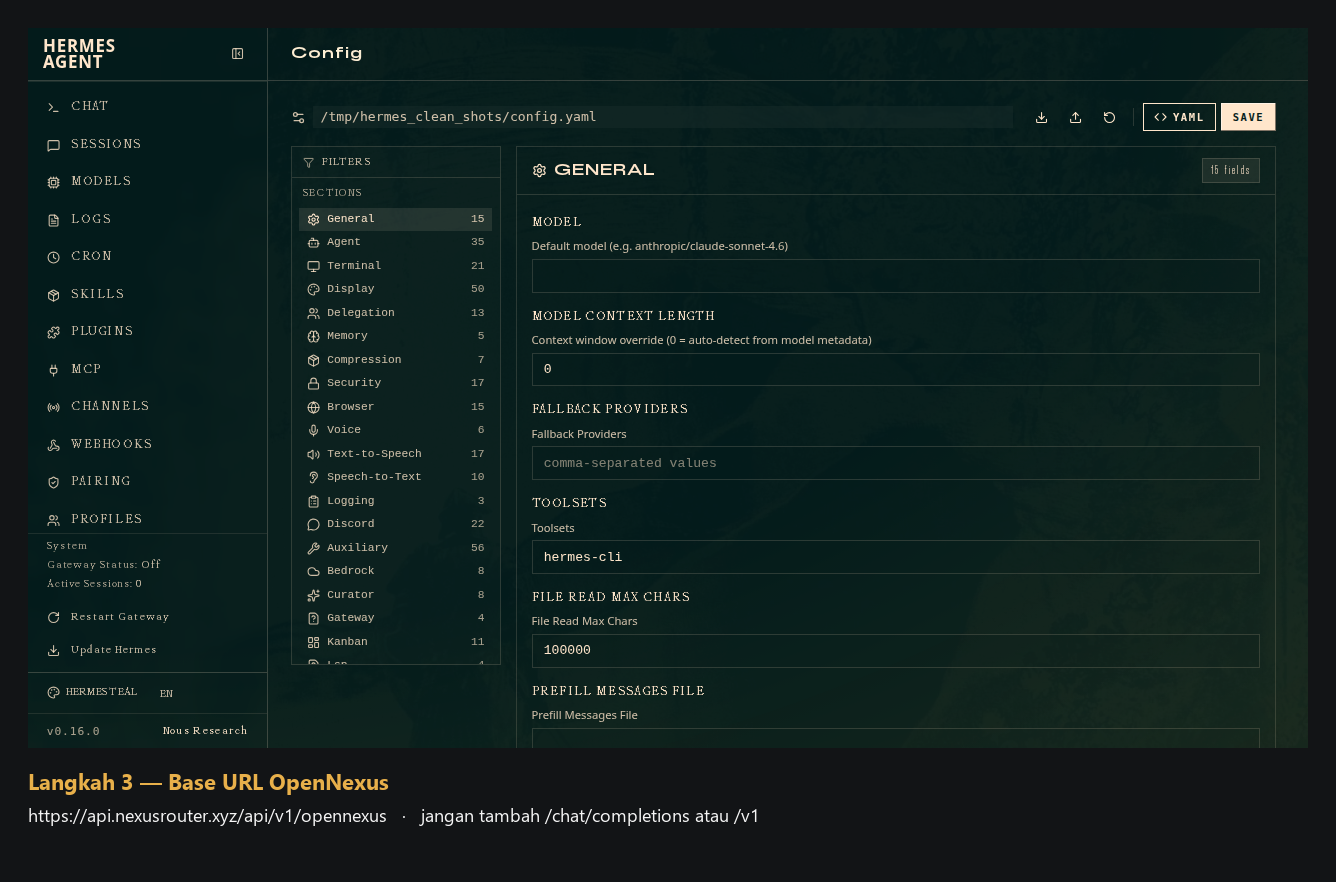Viewport: 1336px width, 882px height.
Task: Open the Cron page
Action: tap(147, 256)
